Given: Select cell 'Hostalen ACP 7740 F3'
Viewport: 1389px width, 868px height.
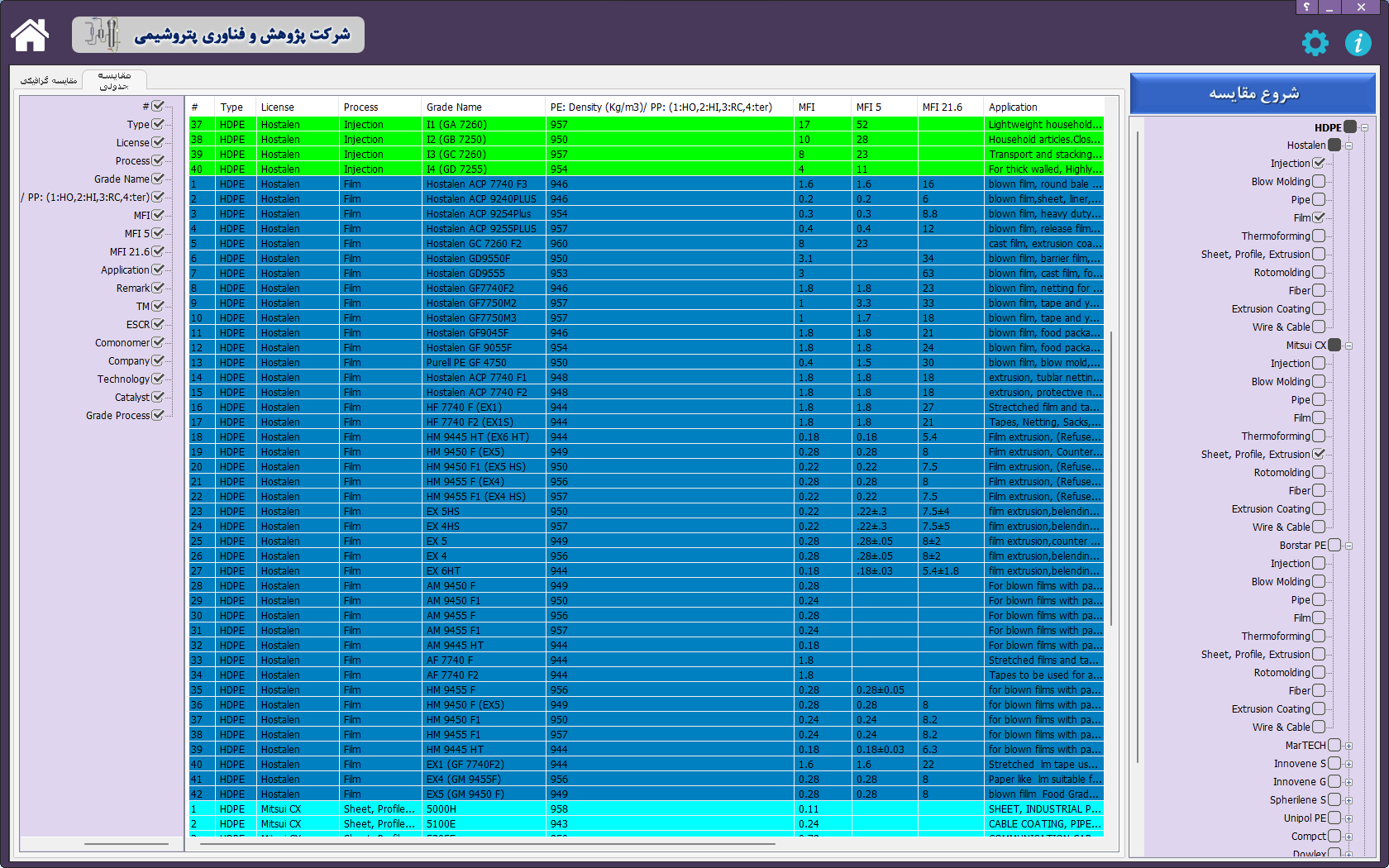Looking at the screenshot, I should [x=484, y=184].
